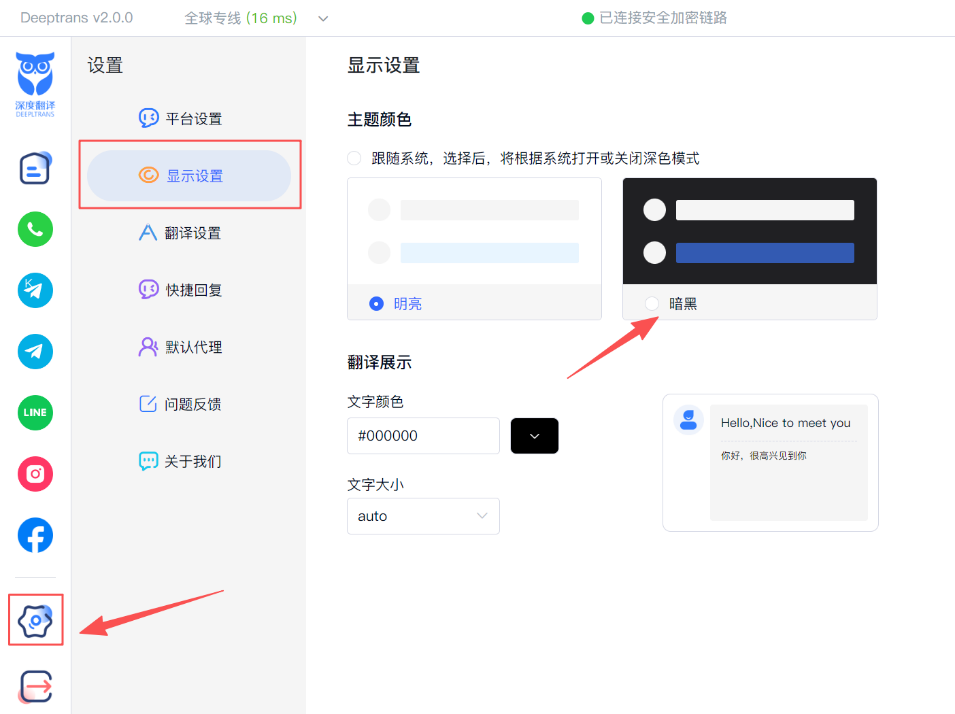Open the standard Telegram platform icon

[35, 352]
